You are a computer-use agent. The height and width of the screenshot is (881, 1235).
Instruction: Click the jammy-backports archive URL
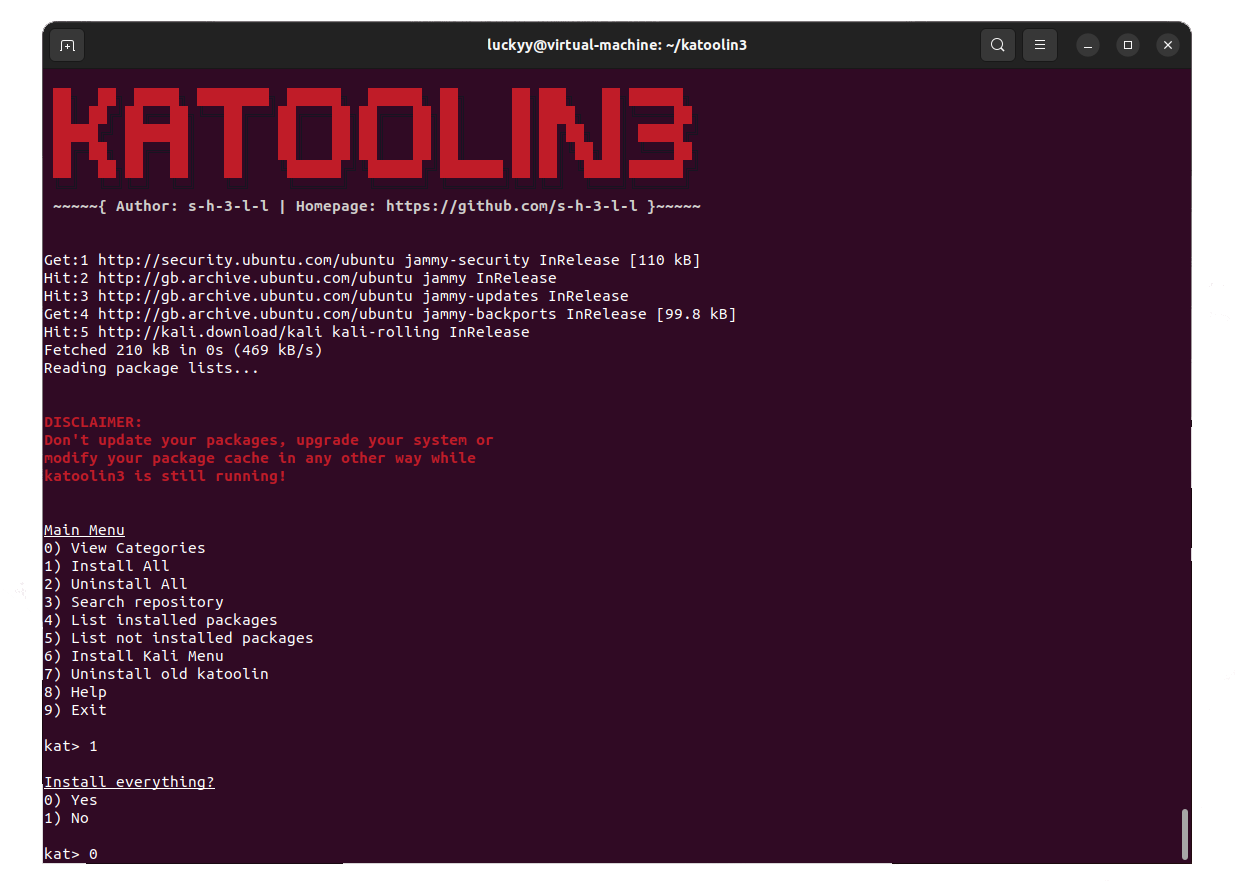tap(255, 314)
